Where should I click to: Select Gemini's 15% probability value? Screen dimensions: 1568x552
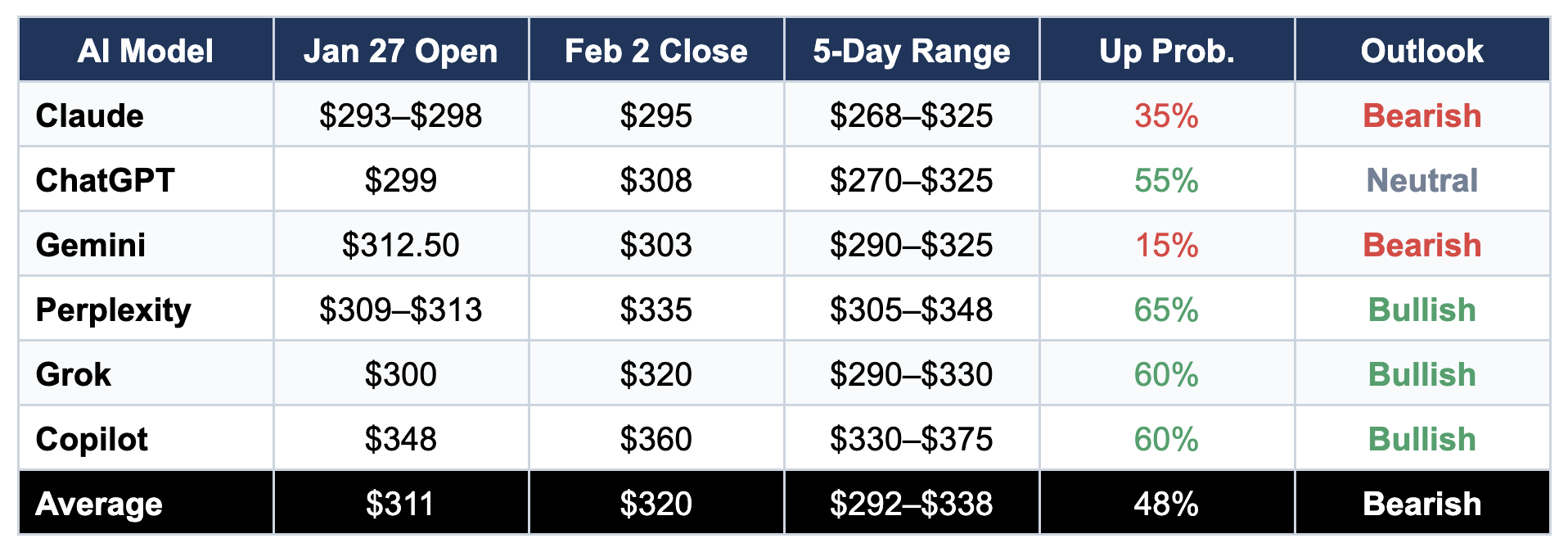pos(1167,245)
